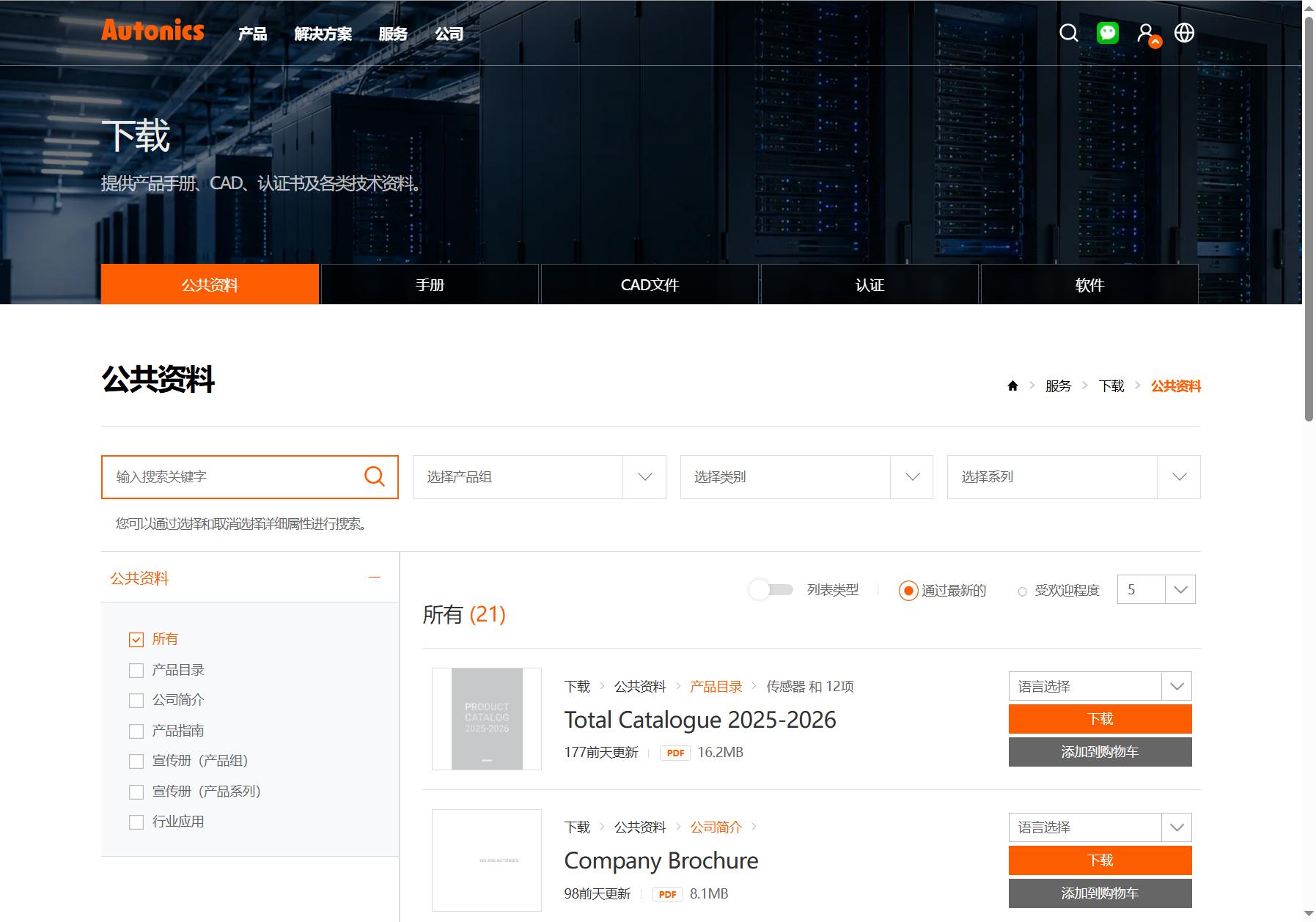
Task: Click the 服务 breadcrumb link
Action: click(x=1058, y=386)
